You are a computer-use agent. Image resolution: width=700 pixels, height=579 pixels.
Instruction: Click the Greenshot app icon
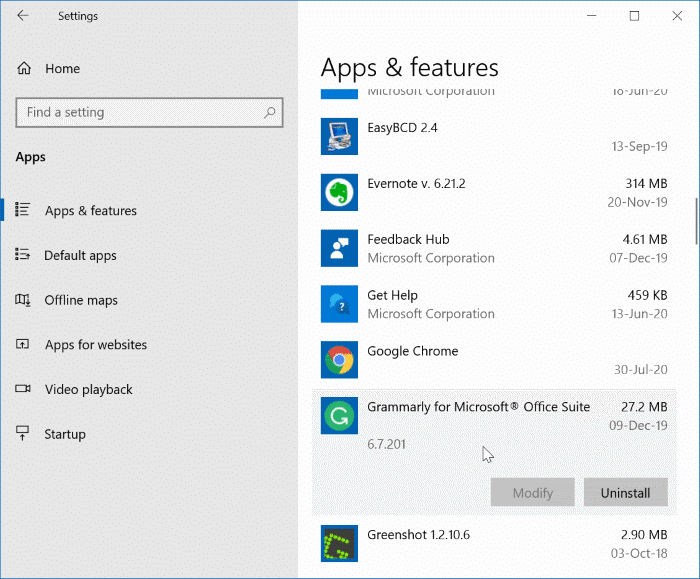[339, 543]
